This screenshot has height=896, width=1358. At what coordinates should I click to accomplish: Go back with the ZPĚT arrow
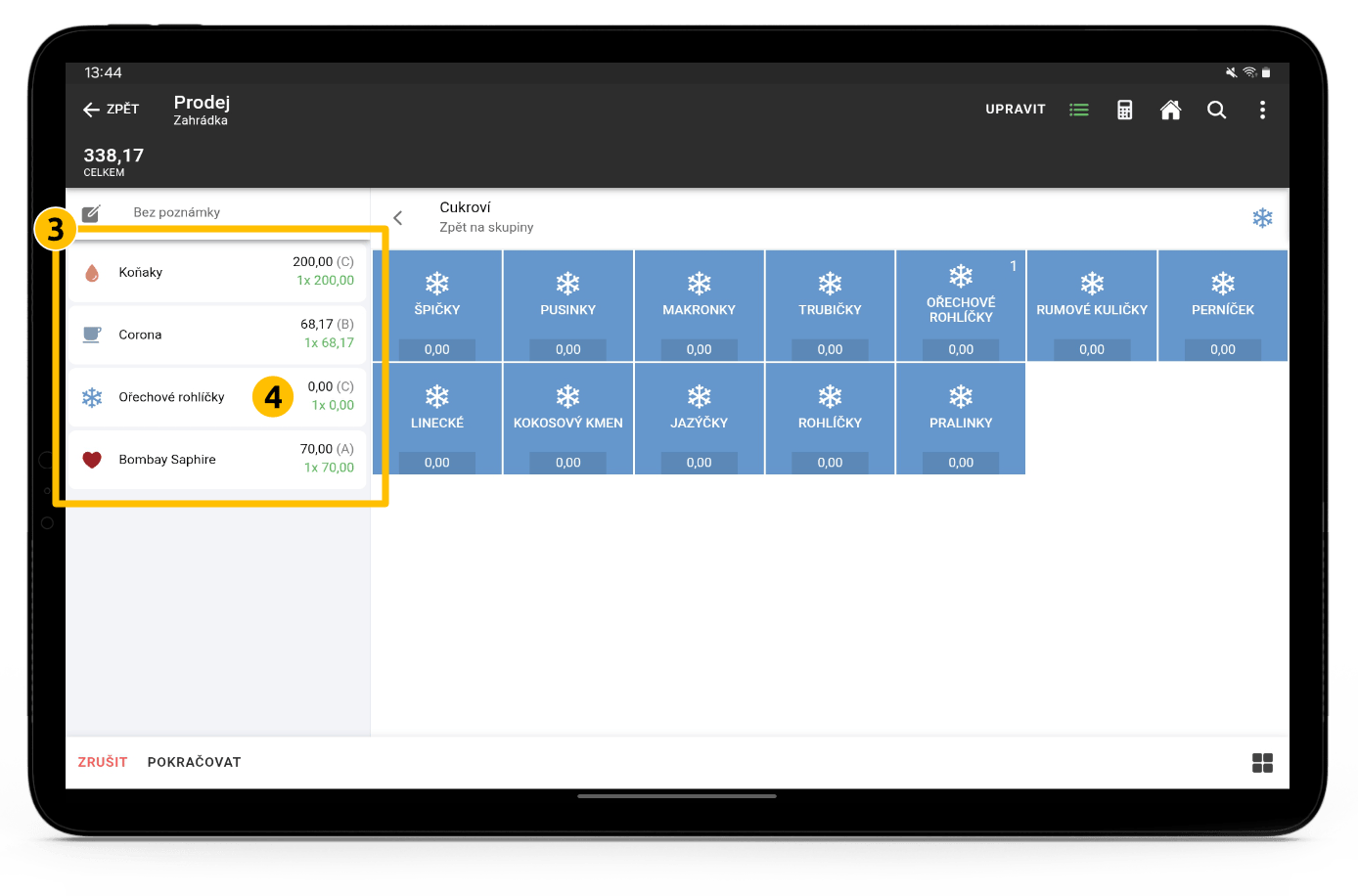point(111,110)
